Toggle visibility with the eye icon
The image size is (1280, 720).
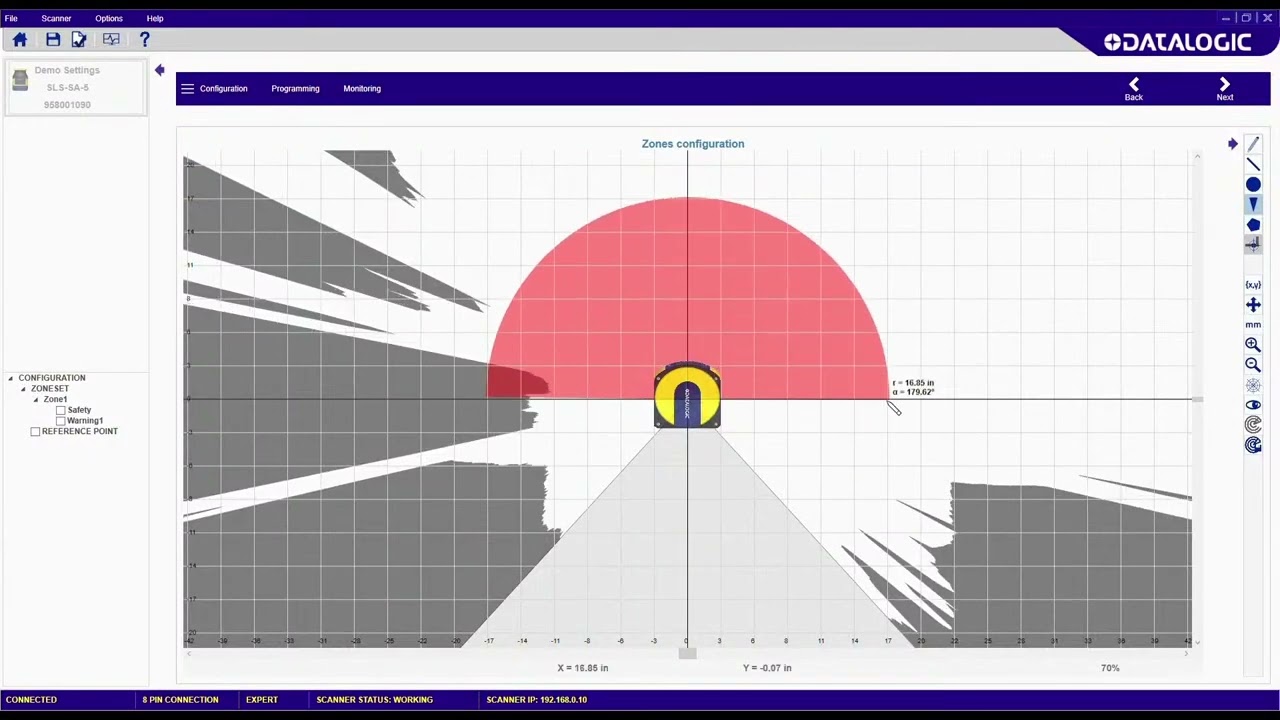[x=1253, y=405]
